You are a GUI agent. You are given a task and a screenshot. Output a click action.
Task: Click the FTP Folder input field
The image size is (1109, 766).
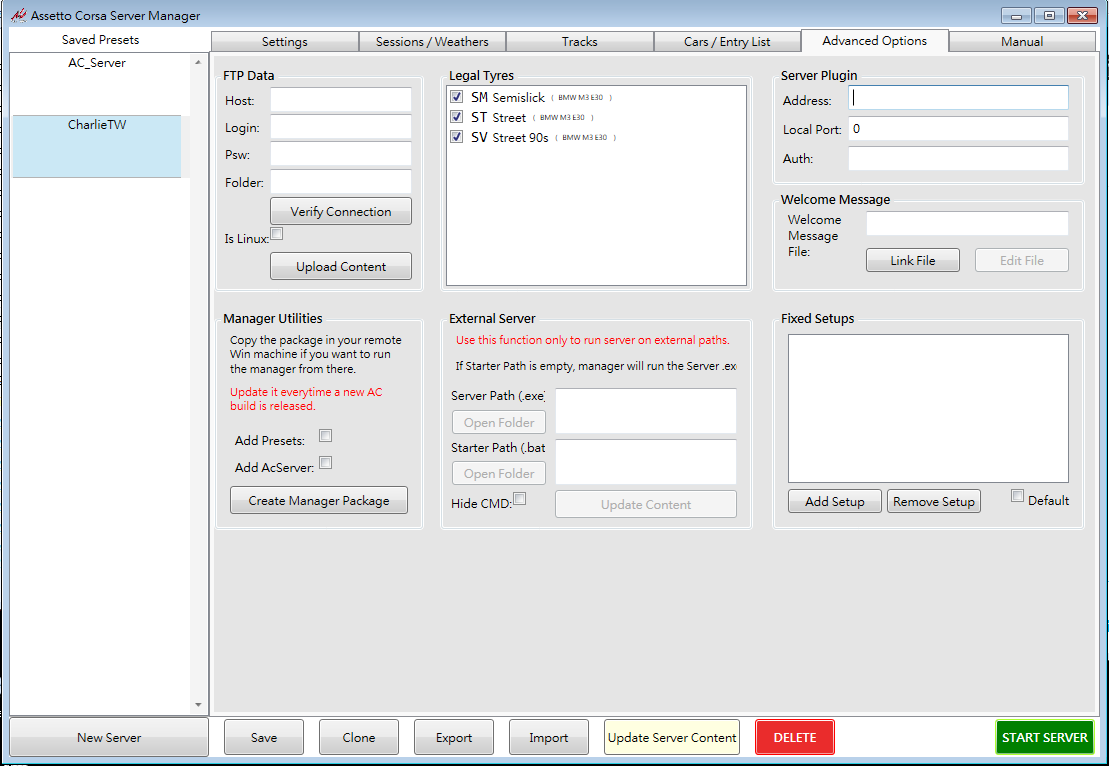click(x=341, y=182)
